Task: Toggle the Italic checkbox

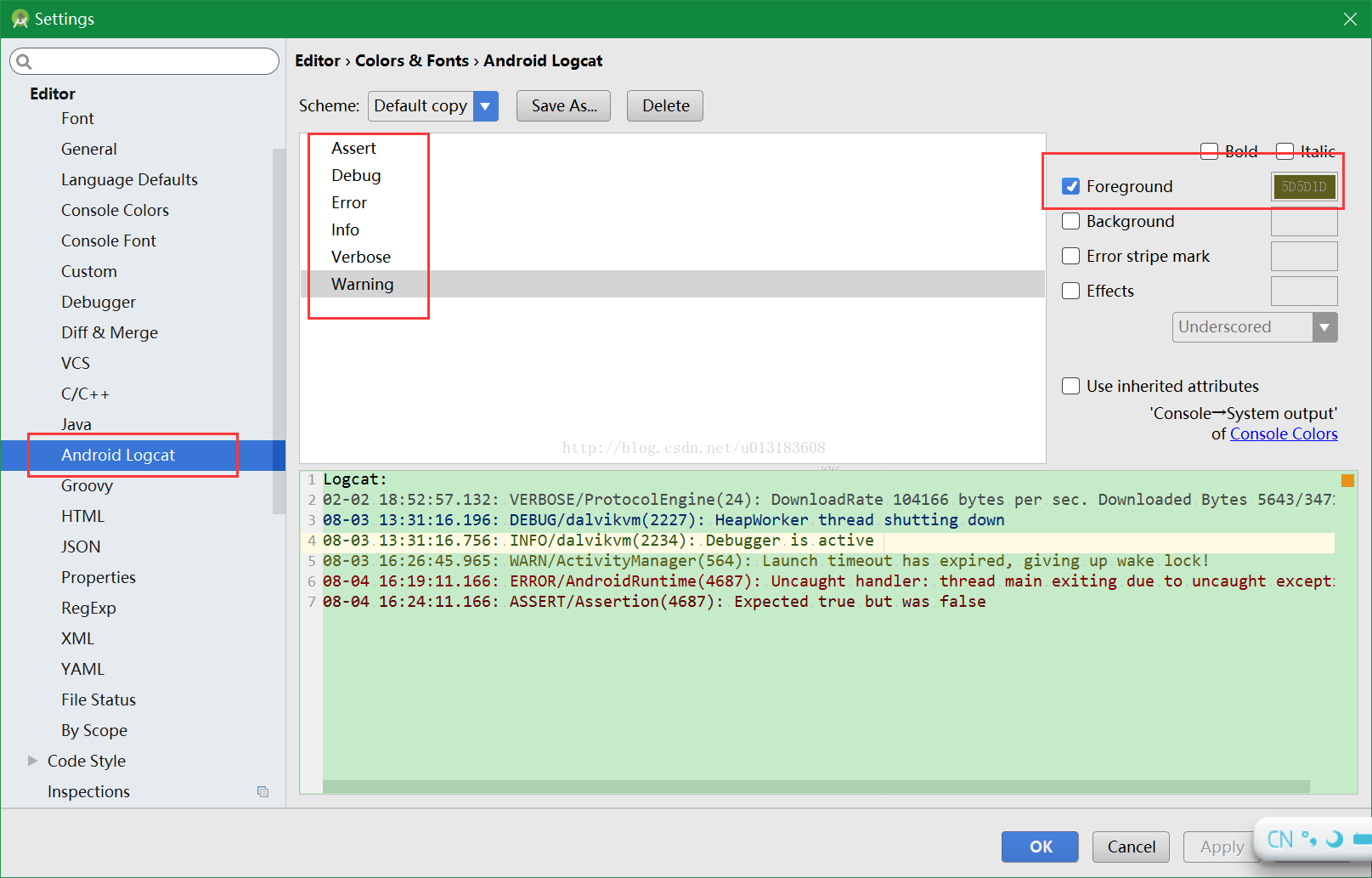Action: coord(1284,151)
